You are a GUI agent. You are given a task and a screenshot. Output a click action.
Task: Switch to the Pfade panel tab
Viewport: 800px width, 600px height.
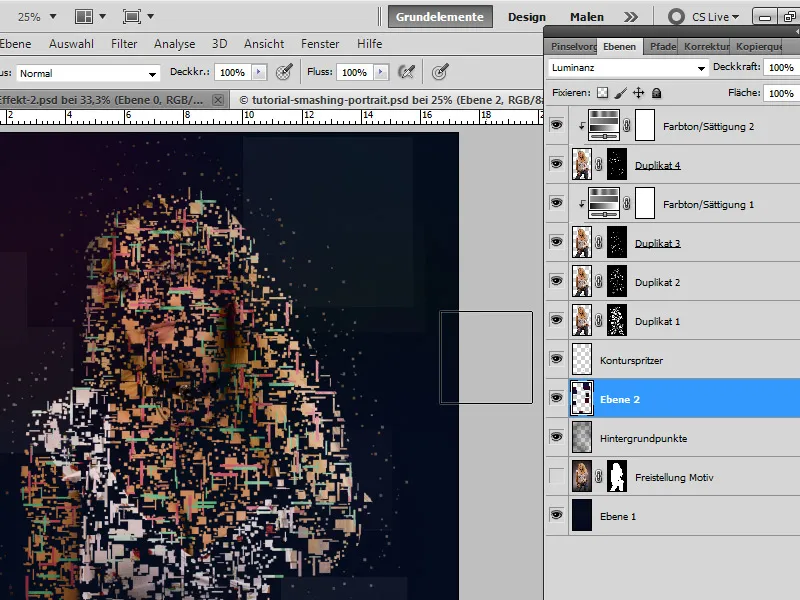pos(662,46)
